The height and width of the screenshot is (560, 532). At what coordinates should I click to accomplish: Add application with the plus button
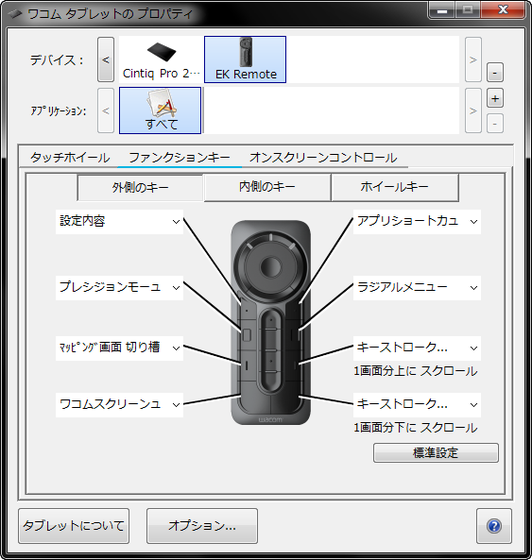pos(495,98)
